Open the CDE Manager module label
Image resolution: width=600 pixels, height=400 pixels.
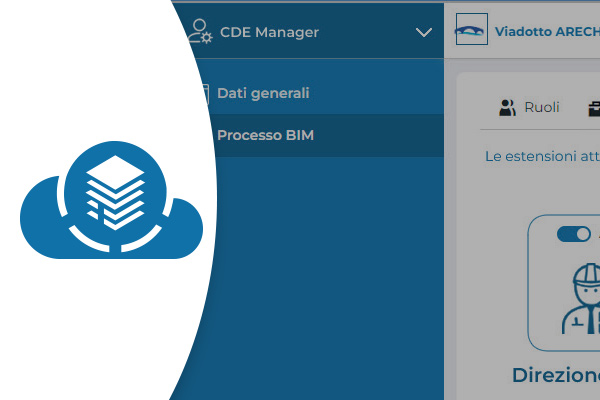[x=270, y=32]
